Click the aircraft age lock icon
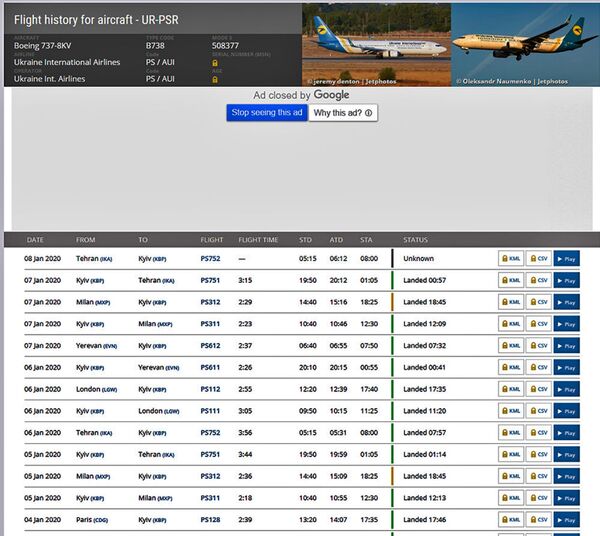600x536 pixels. click(215, 79)
